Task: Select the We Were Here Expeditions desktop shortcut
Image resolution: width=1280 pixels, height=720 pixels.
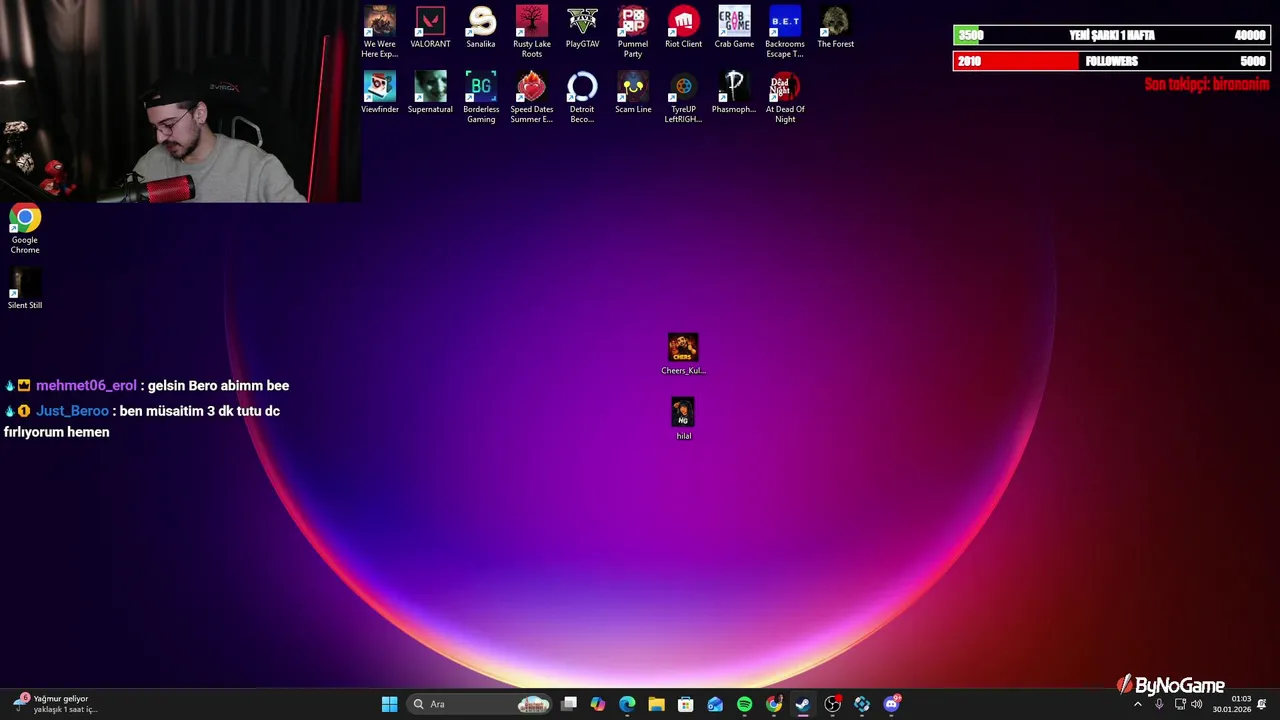Action: (x=380, y=32)
